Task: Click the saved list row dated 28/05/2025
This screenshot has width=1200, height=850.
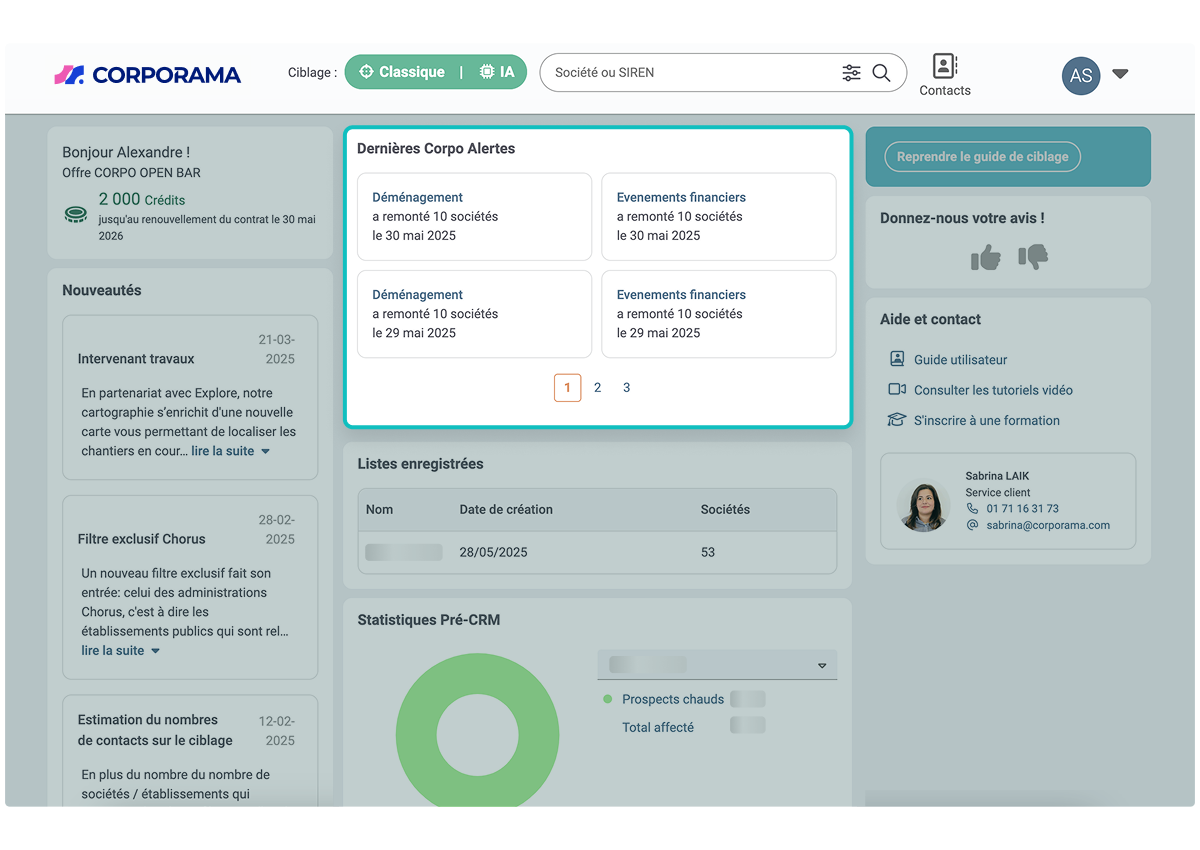Action: (597, 552)
